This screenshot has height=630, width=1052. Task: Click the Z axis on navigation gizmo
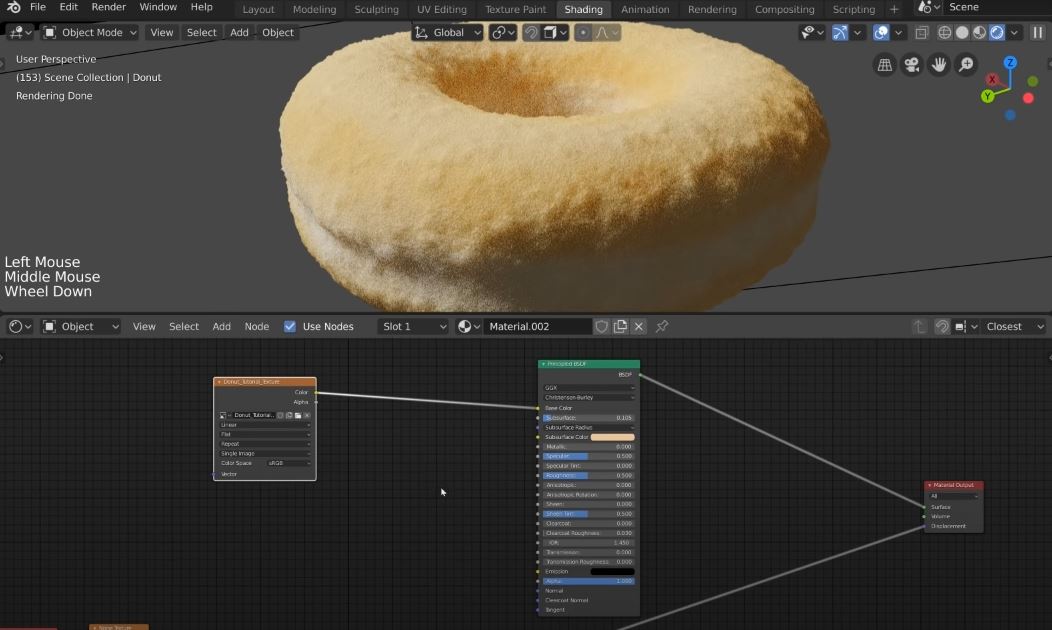click(x=1010, y=63)
